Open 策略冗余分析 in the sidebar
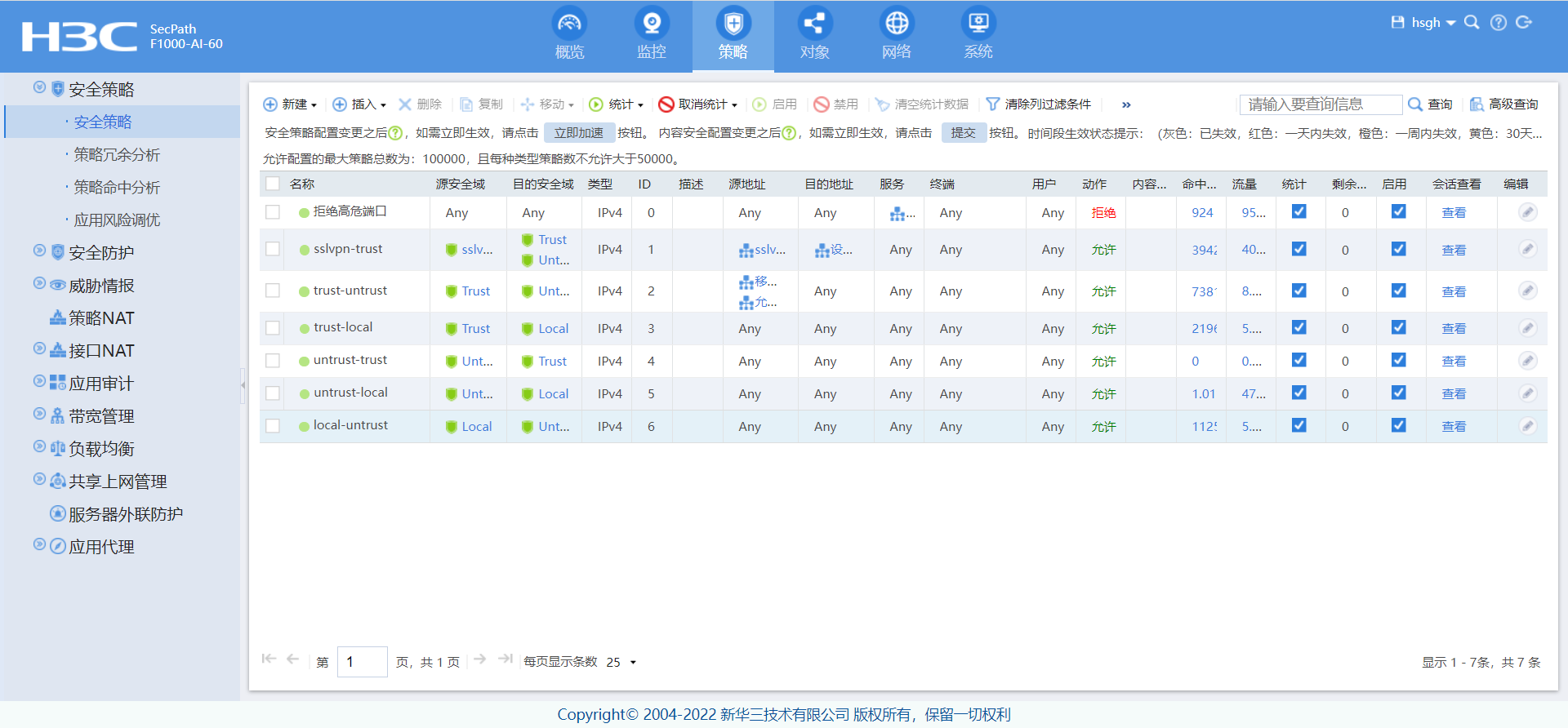 pos(117,154)
